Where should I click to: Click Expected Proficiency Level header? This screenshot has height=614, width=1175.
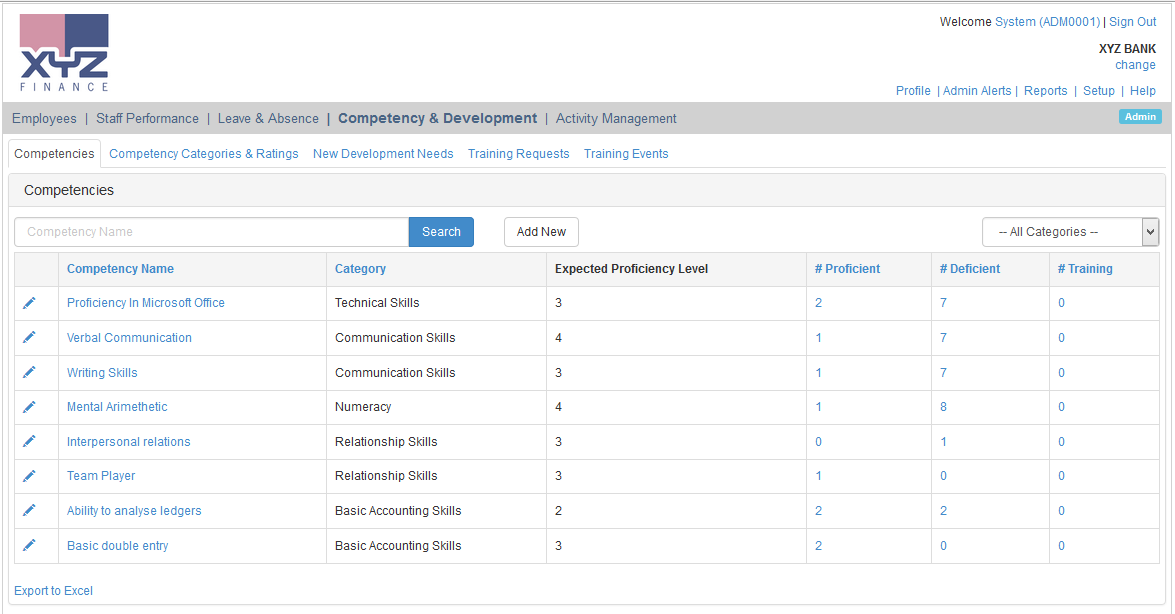point(631,269)
